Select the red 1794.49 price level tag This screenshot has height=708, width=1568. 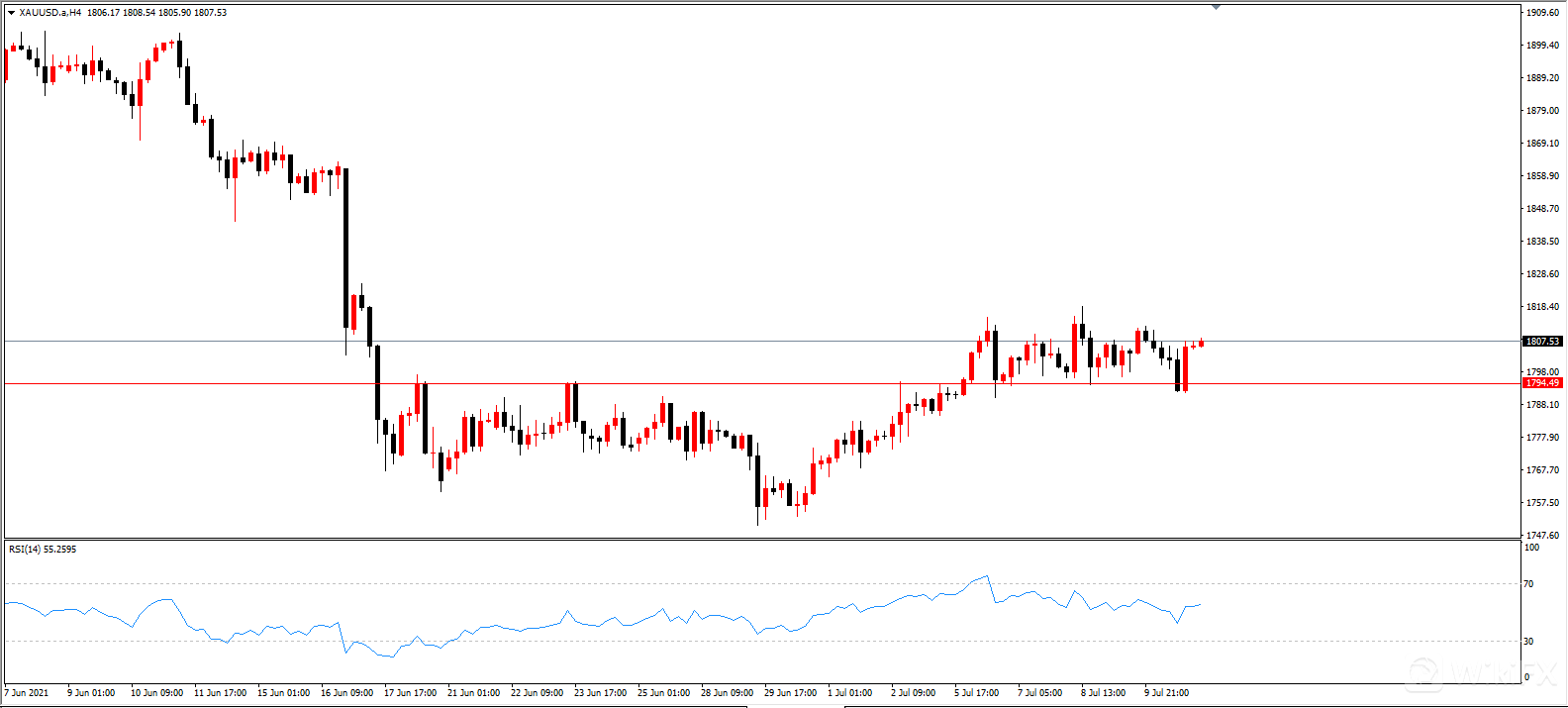pos(1541,383)
